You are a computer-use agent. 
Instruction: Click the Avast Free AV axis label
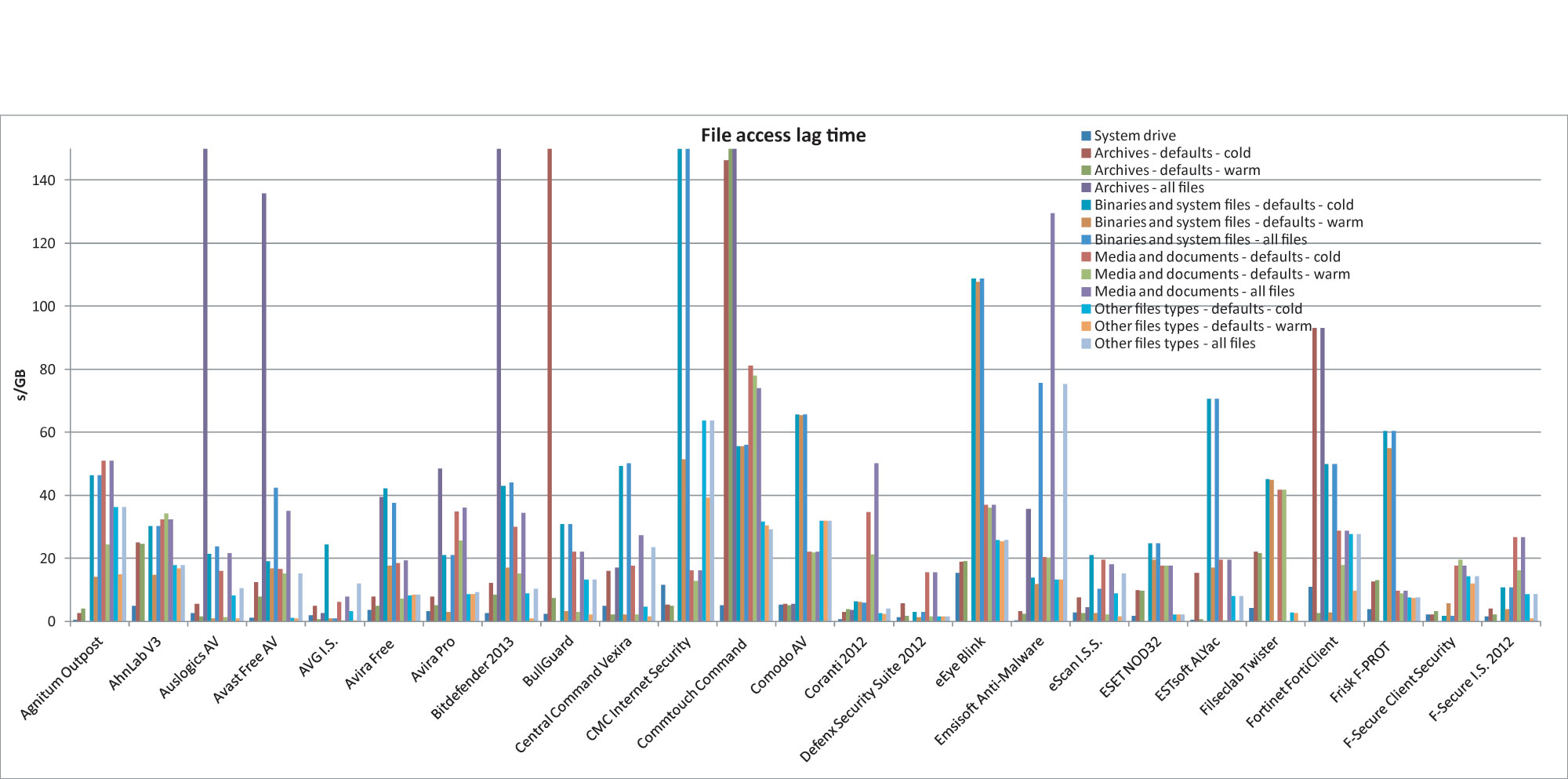(245, 669)
